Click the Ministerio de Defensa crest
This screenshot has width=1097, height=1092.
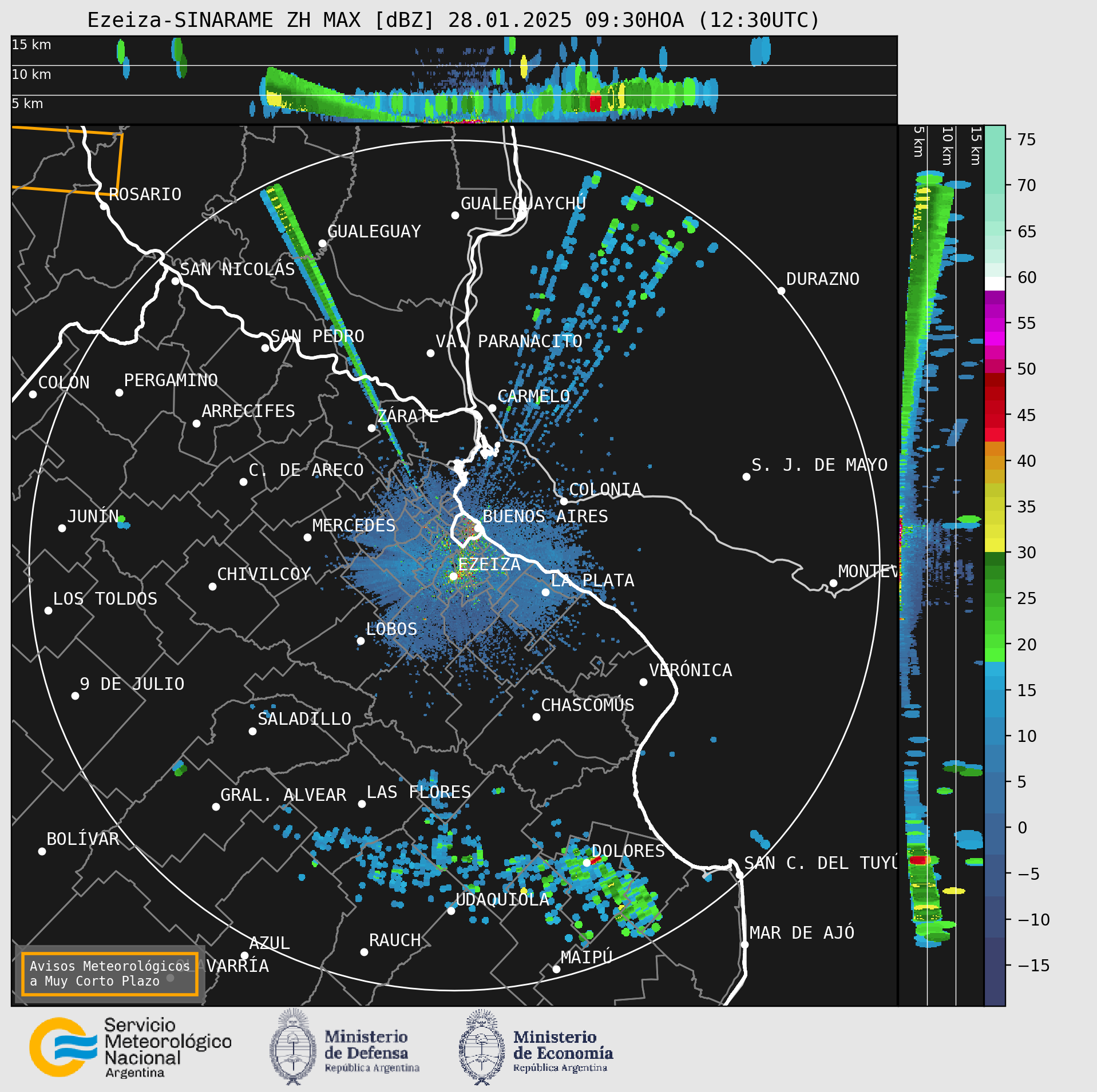click(x=293, y=1047)
